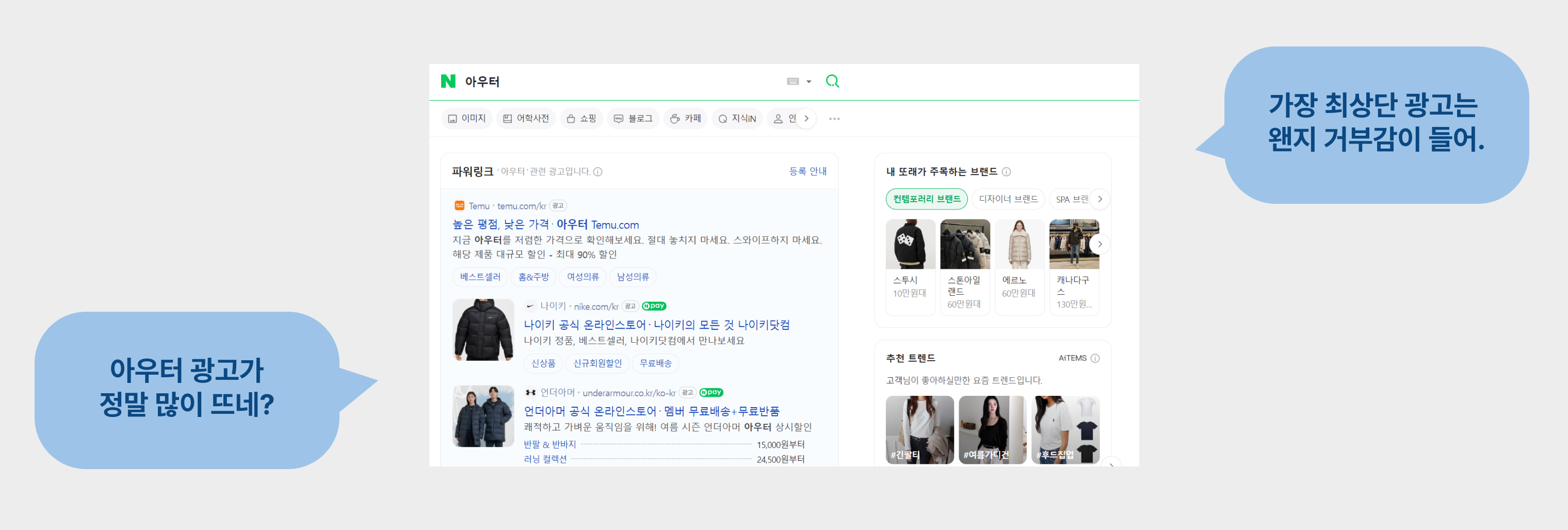This screenshot has height=530, width=1568.
Task: Click the Naver logo icon
Action: pyautogui.click(x=448, y=81)
